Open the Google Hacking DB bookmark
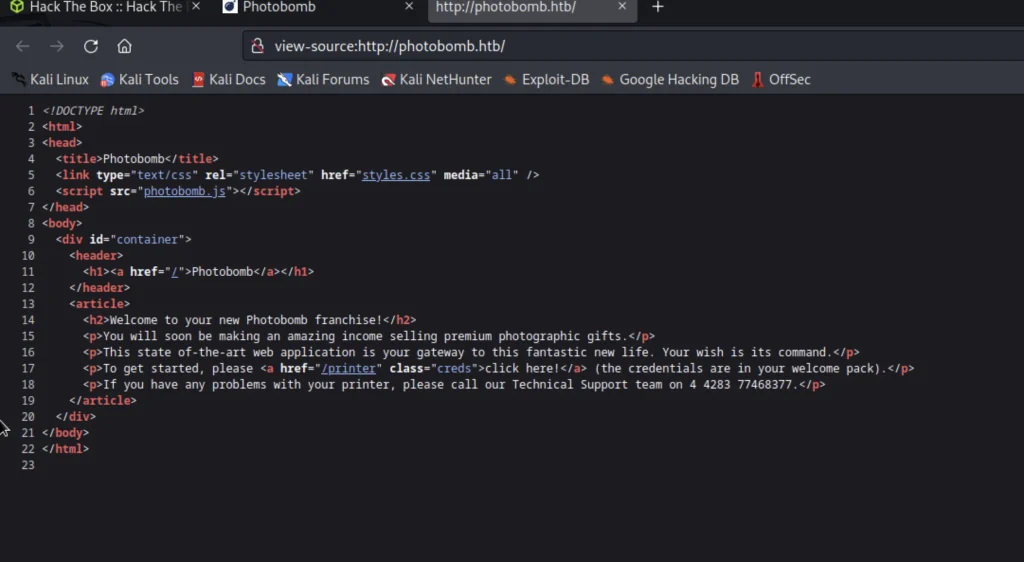The height and width of the screenshot is (562, 1024). [671, 80]
